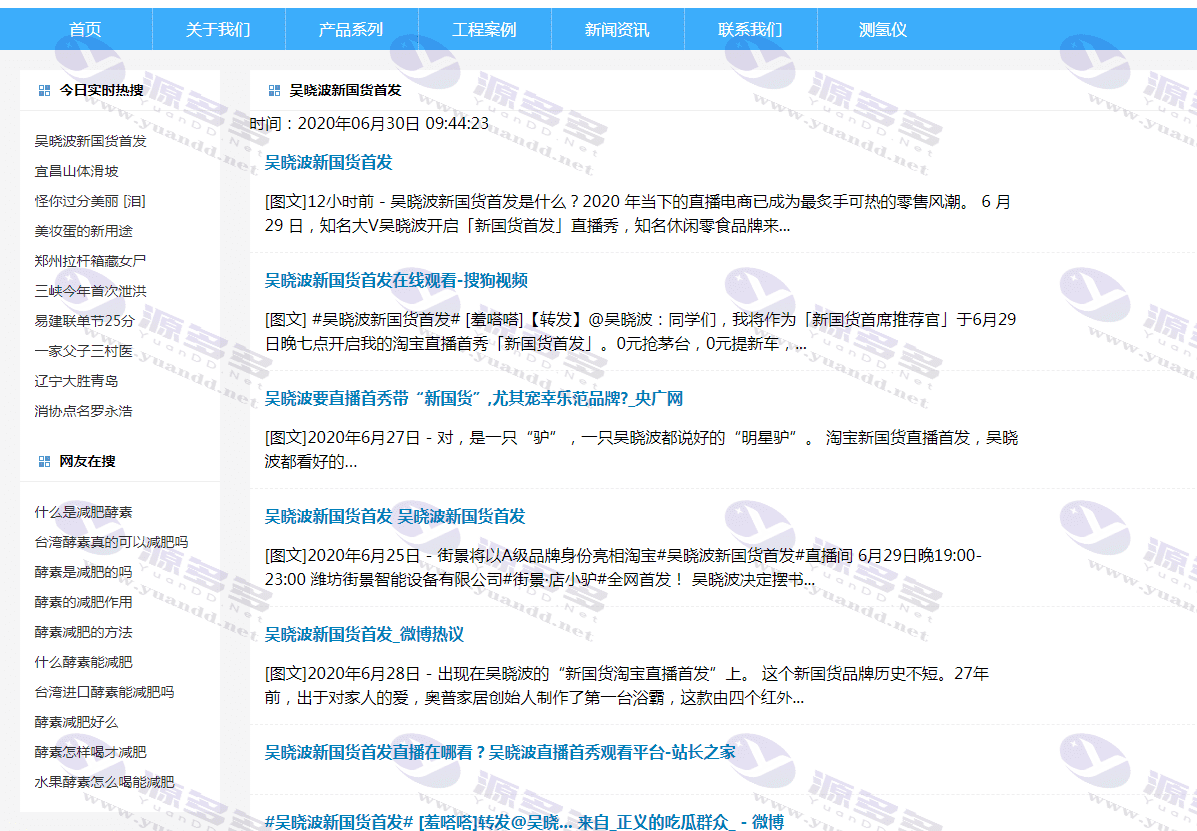Open related search 酵素是减肥的吗
The image size is (1197, 831).
83,572
